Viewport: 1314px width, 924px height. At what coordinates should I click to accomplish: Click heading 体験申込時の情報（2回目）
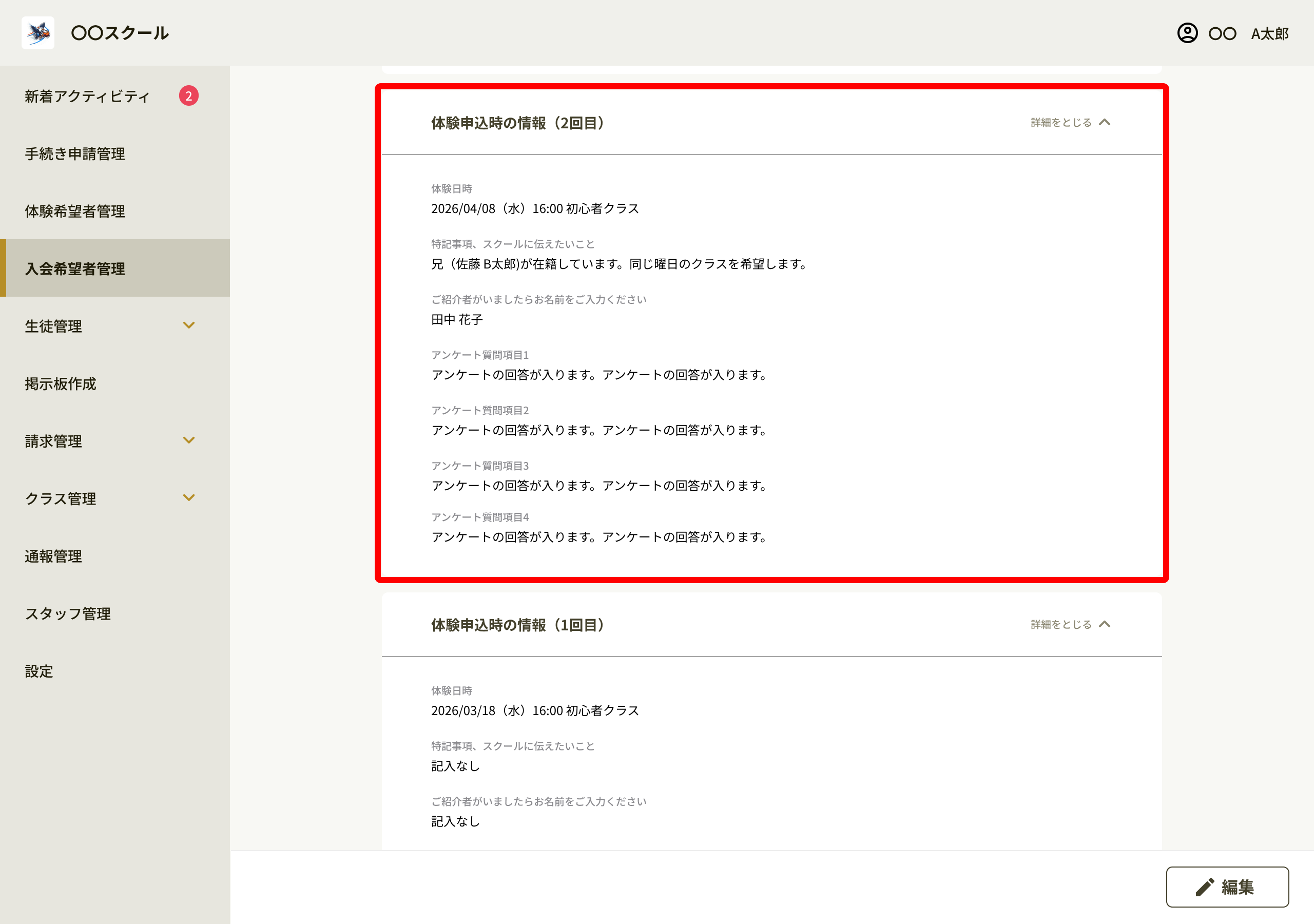pos(517,123)
